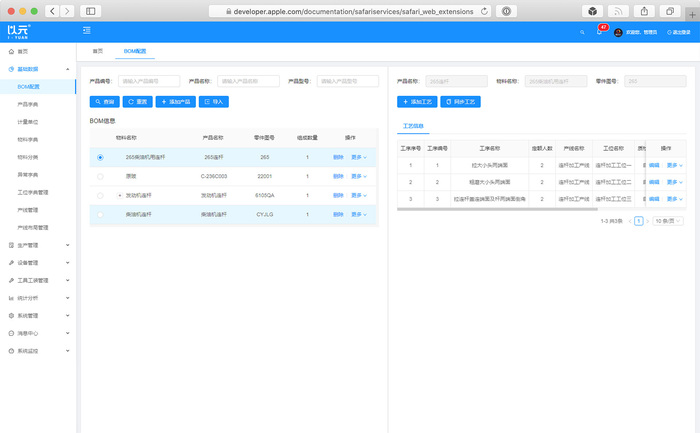Viewport: 700px width, 433px height.
Task: Expand 生产管理 menu in sidebar
Action: click(35, 244)
